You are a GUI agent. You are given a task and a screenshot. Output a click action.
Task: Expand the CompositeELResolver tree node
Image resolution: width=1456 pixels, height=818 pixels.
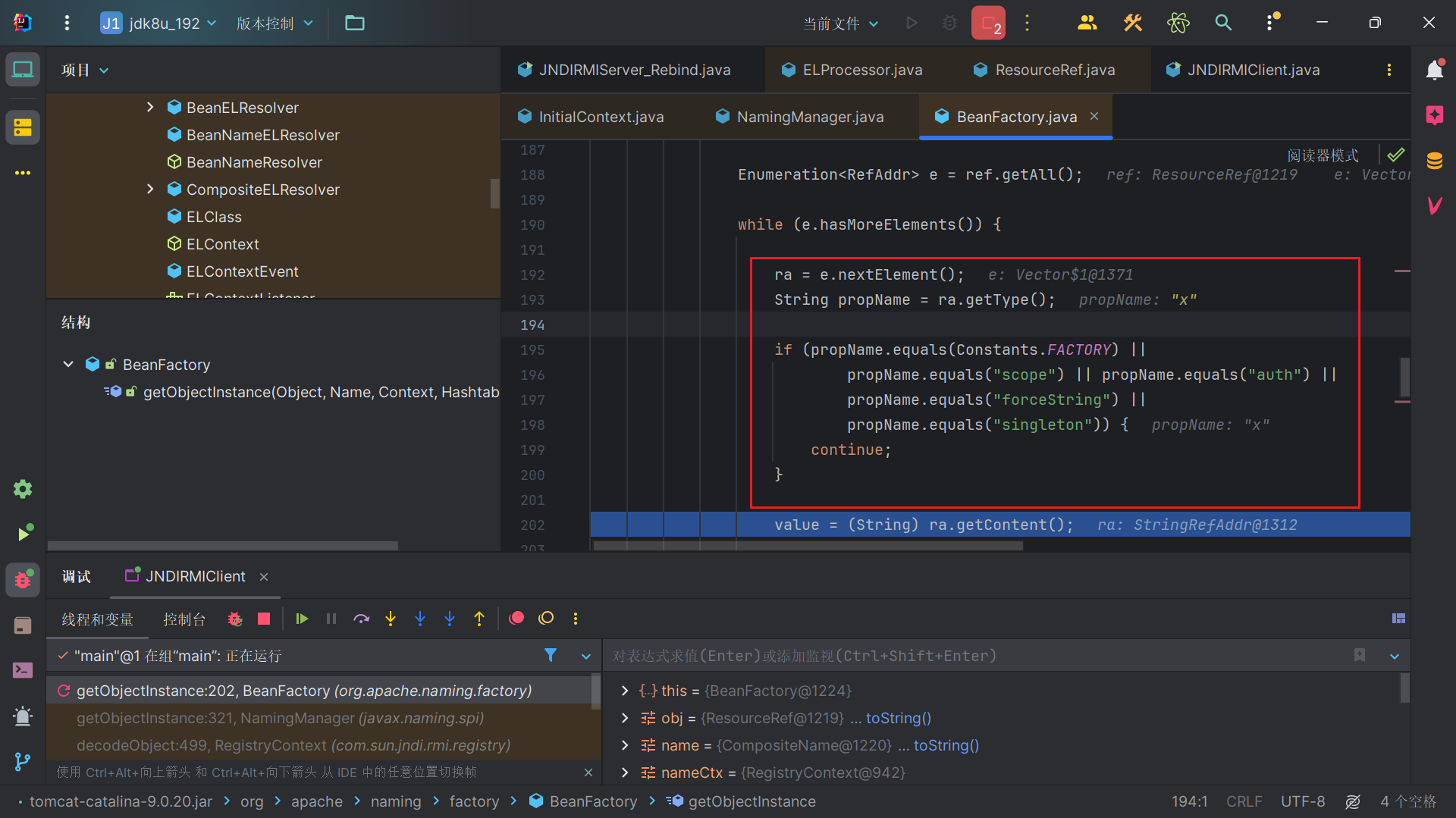click(x=150, y=190)
